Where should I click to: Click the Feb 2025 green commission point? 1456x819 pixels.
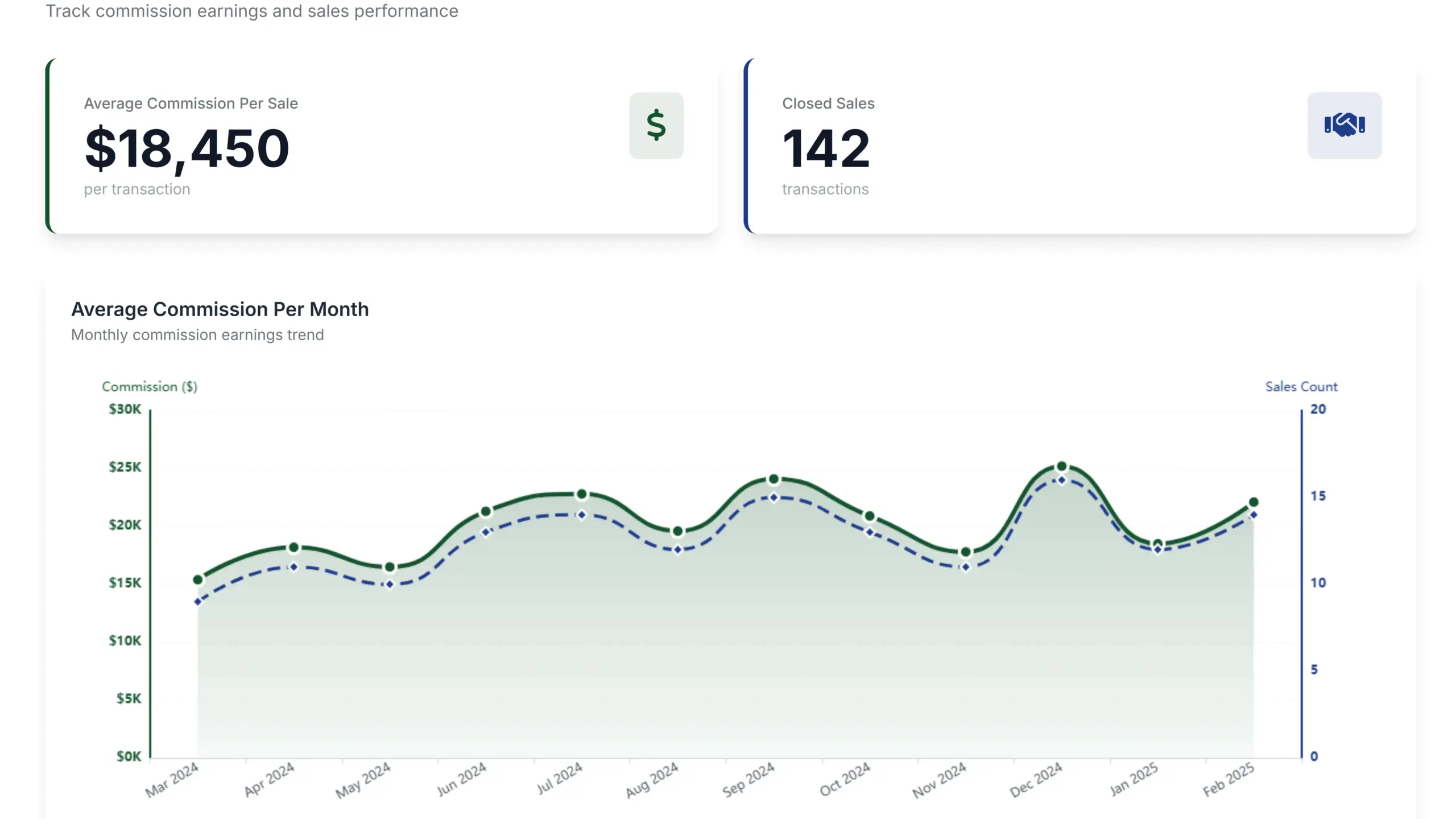1254,502
